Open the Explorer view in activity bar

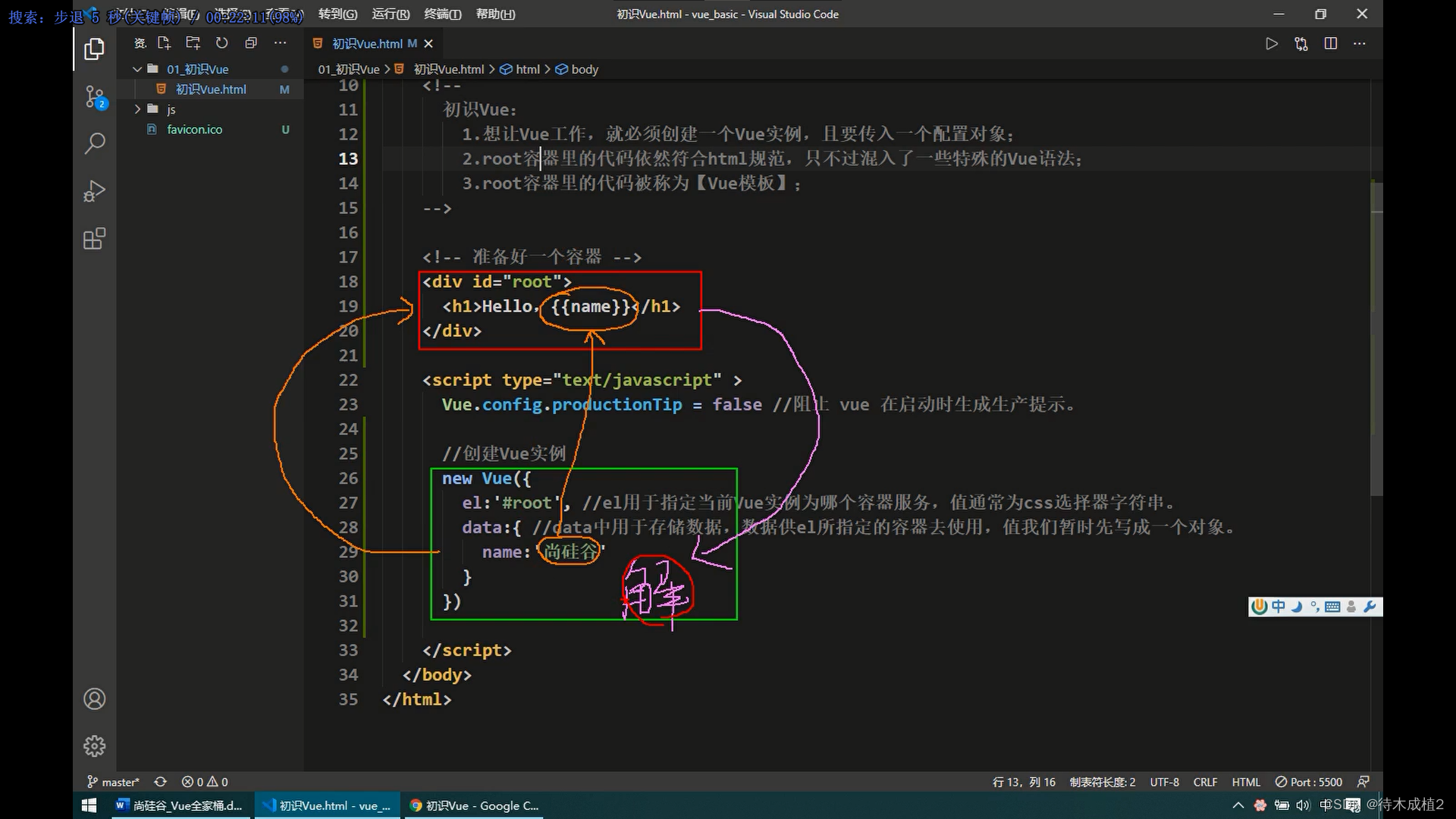click(x=94, y=49)
